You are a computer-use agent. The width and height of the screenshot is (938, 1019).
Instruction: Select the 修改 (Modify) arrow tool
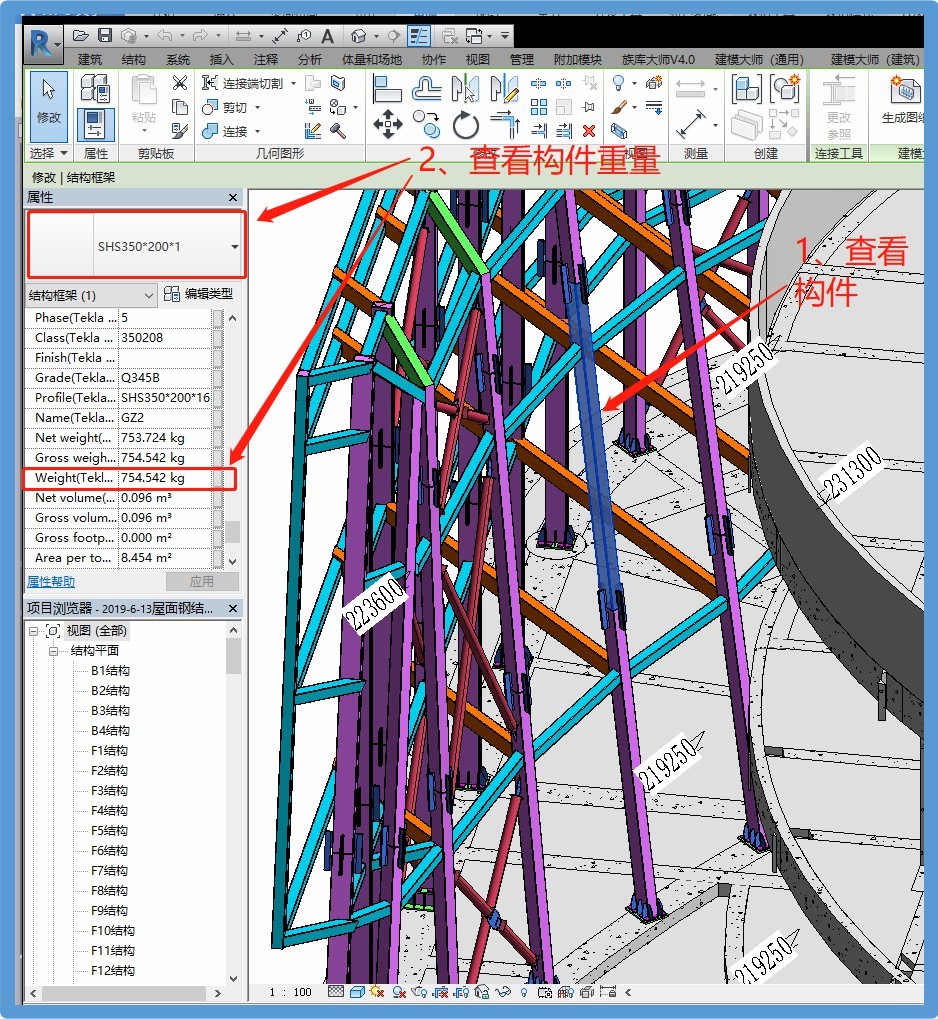49,106
